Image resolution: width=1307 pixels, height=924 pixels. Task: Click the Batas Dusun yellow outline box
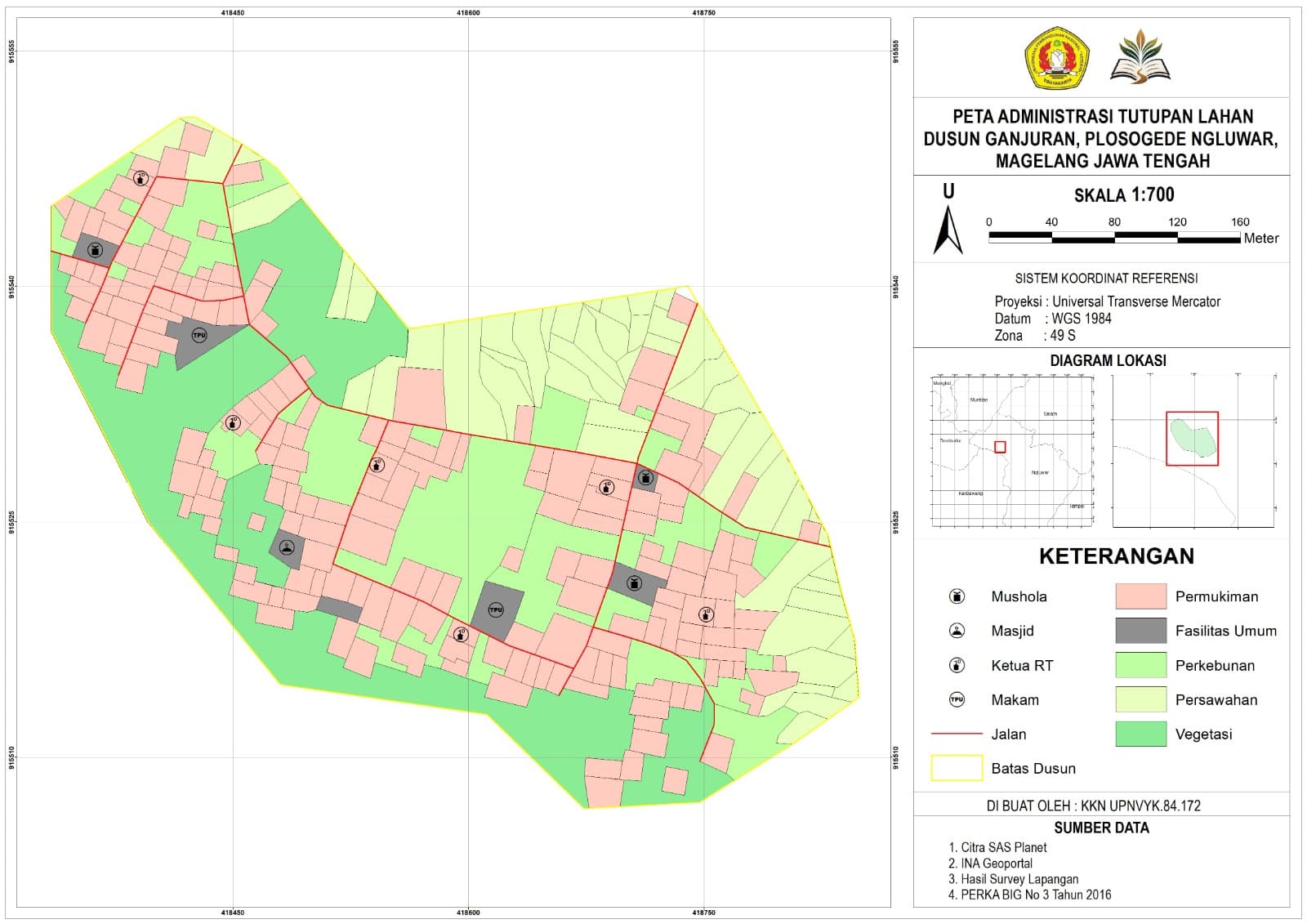point(957,768)
